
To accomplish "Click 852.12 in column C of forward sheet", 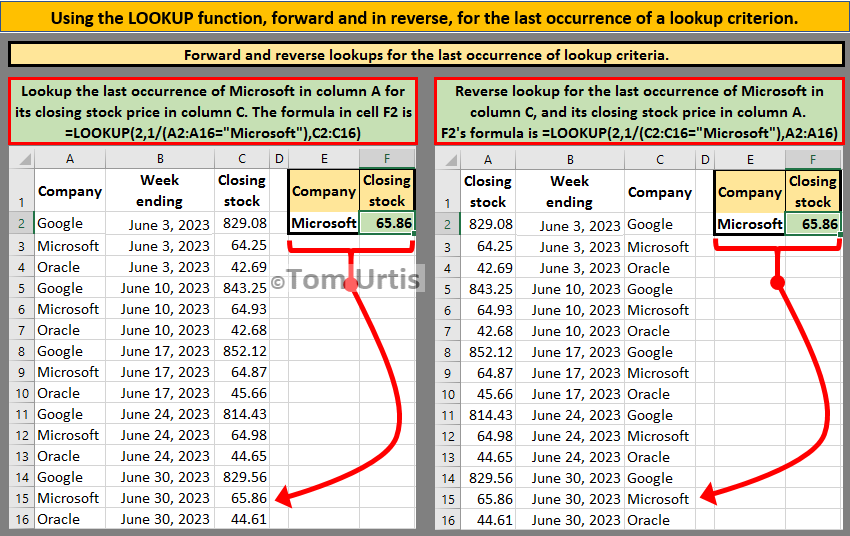I will tap(242, 351).
